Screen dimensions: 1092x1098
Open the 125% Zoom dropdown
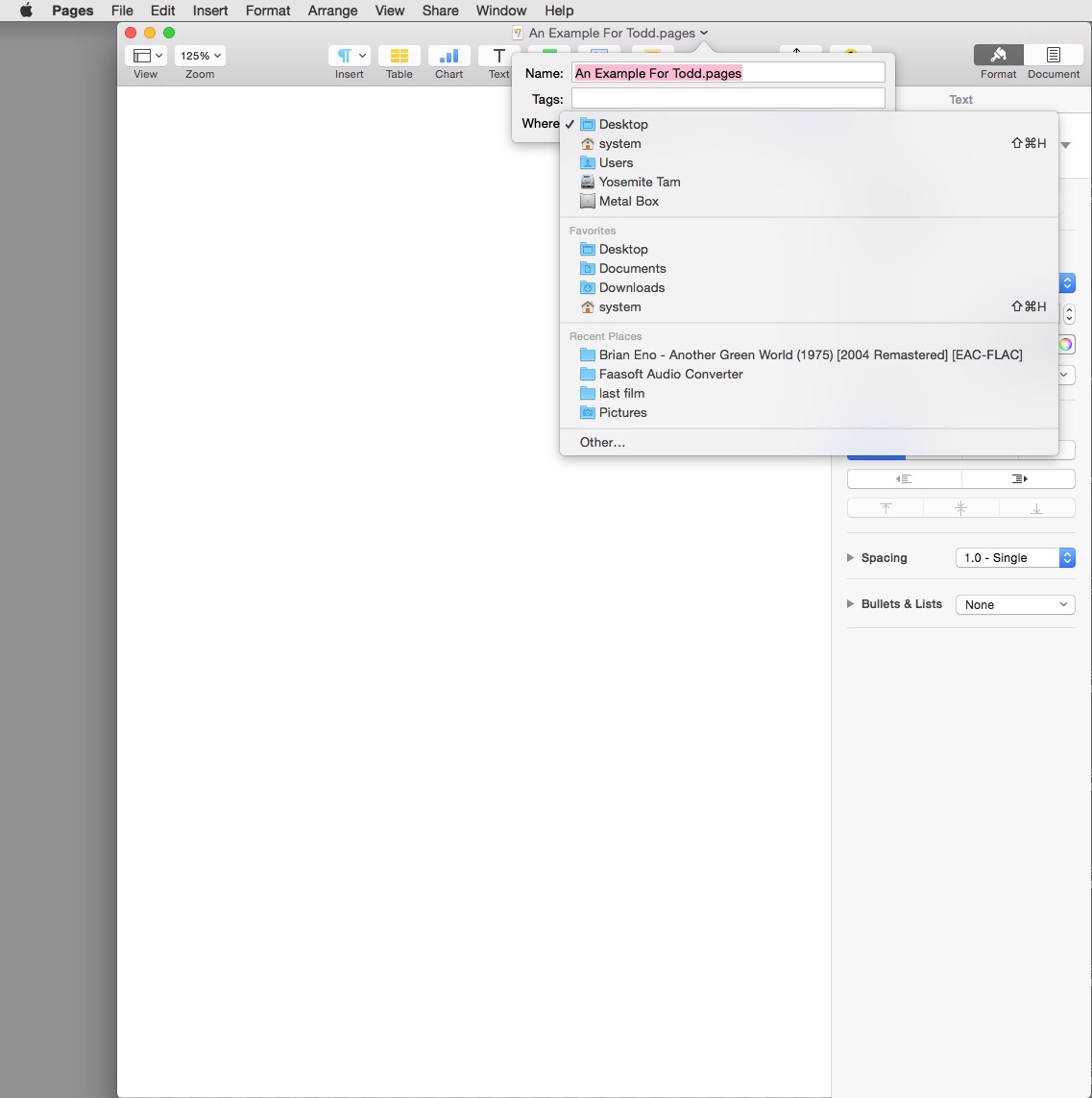point(200,56)
